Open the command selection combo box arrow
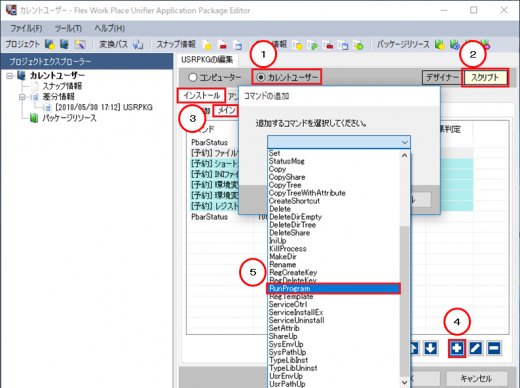520x388 pixels. pos(405,142)
